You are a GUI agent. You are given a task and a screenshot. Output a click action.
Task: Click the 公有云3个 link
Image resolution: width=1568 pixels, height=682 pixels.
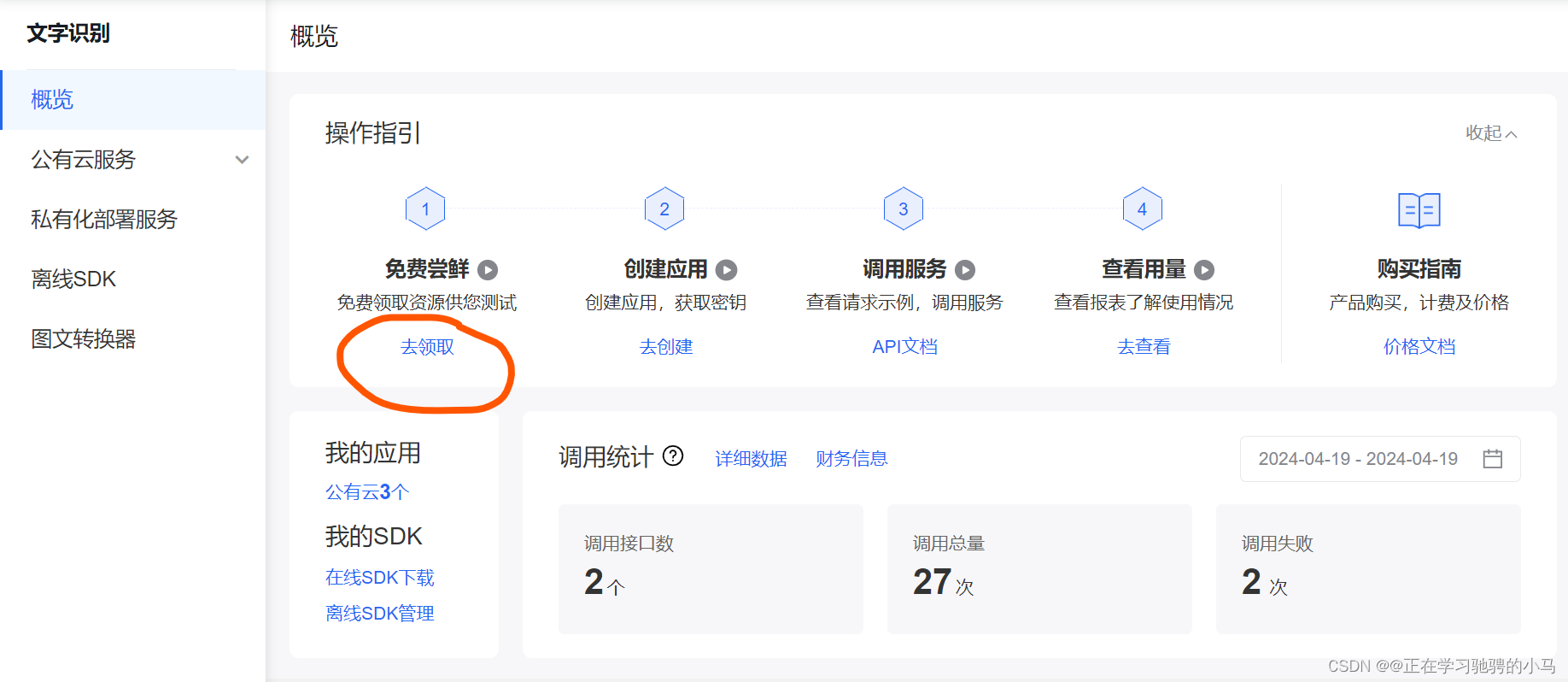(x=367, y=492)
